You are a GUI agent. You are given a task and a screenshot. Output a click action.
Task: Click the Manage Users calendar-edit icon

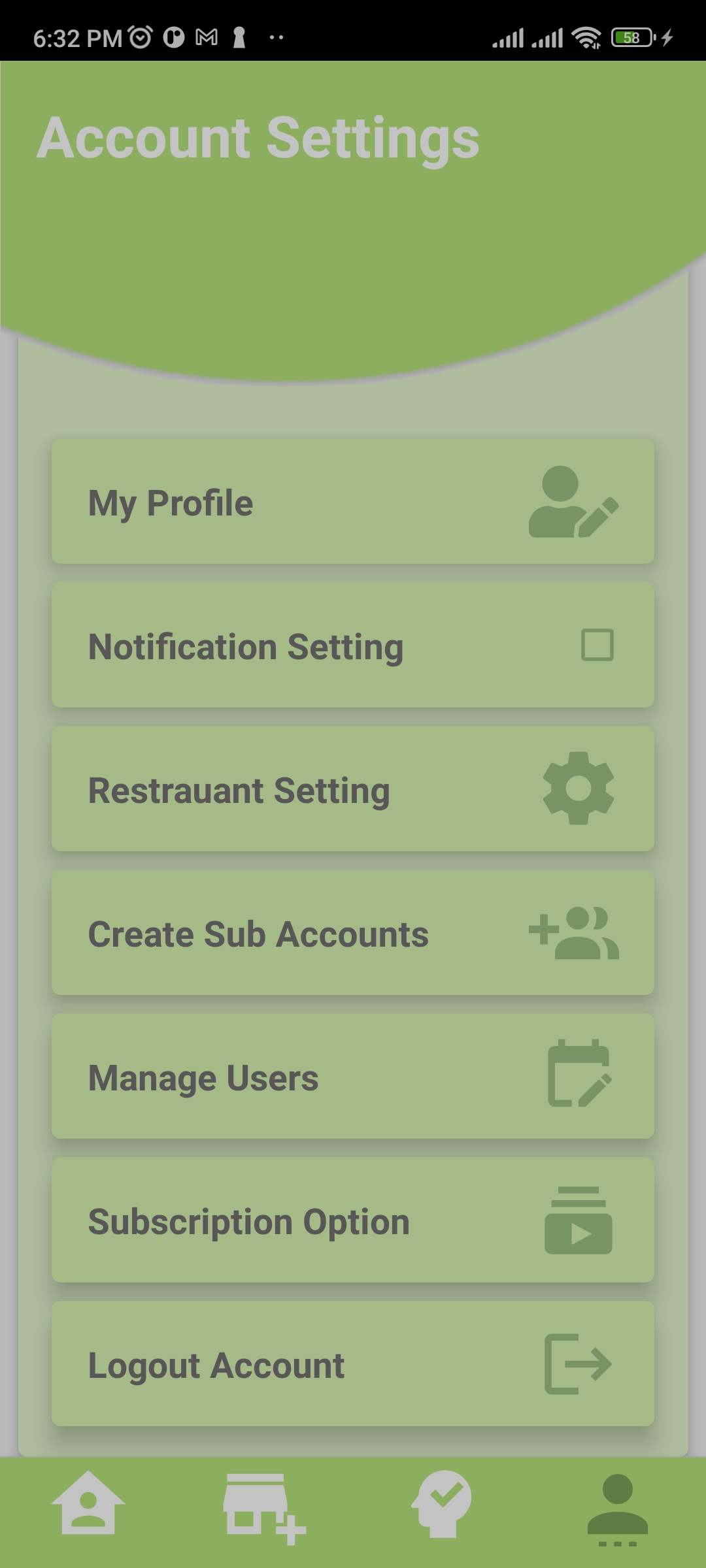point(579,1073)
